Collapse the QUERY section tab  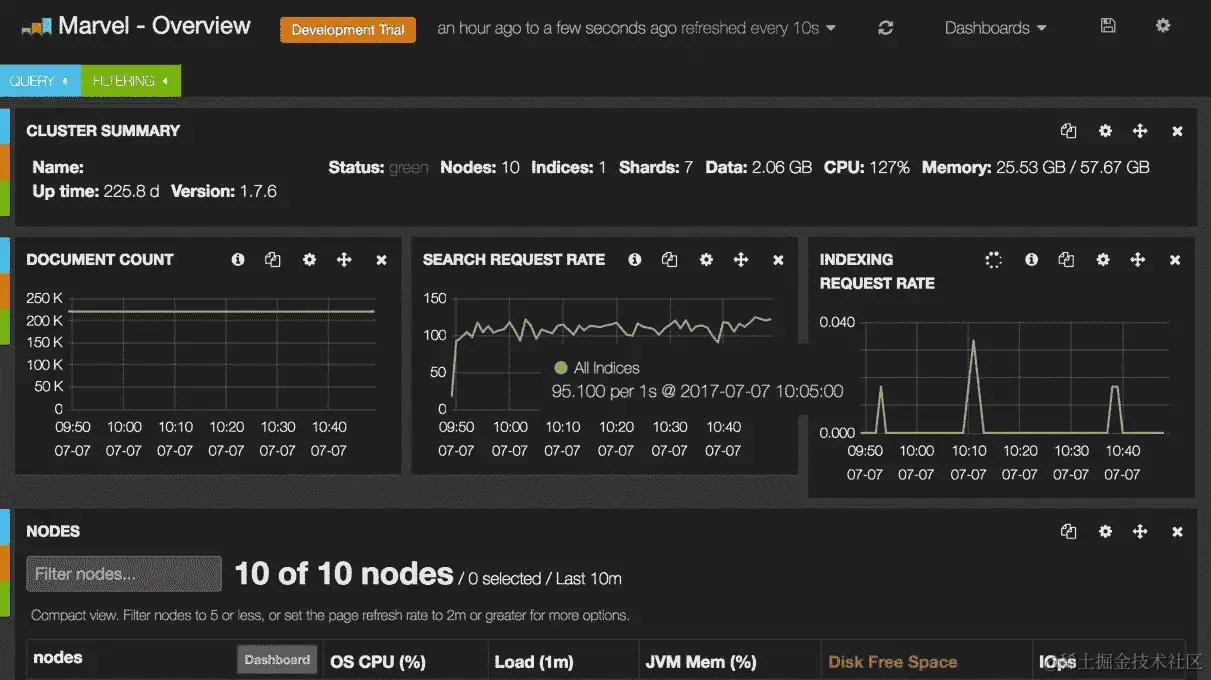39,80
